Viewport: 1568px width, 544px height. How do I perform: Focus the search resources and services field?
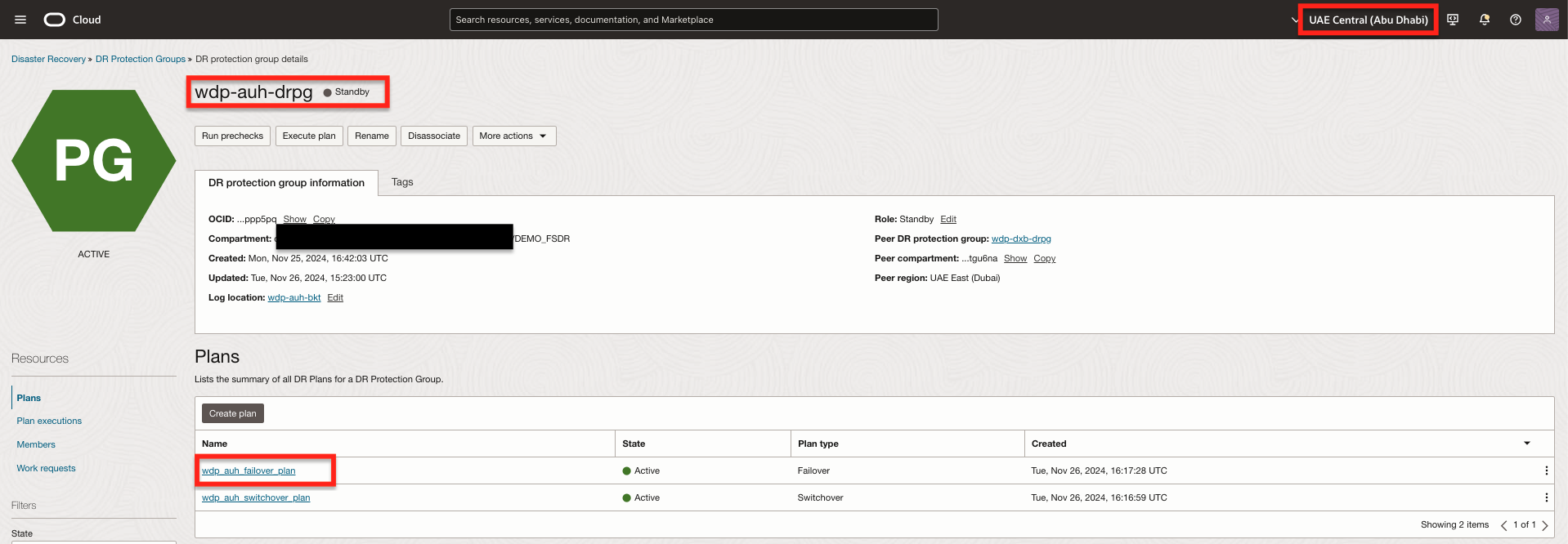tap(693, 20)
